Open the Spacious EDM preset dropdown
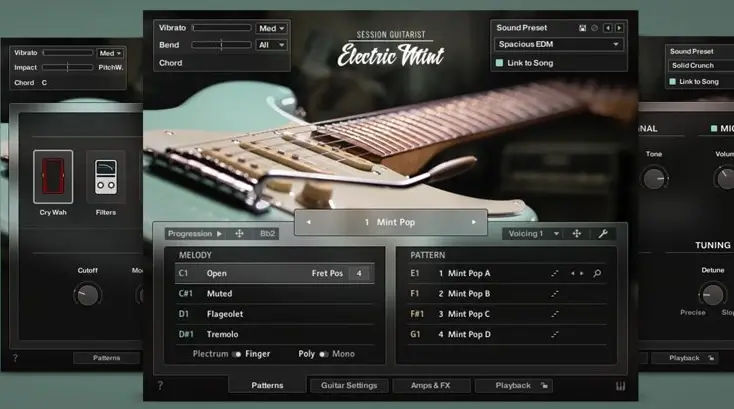 coord(558,44)
